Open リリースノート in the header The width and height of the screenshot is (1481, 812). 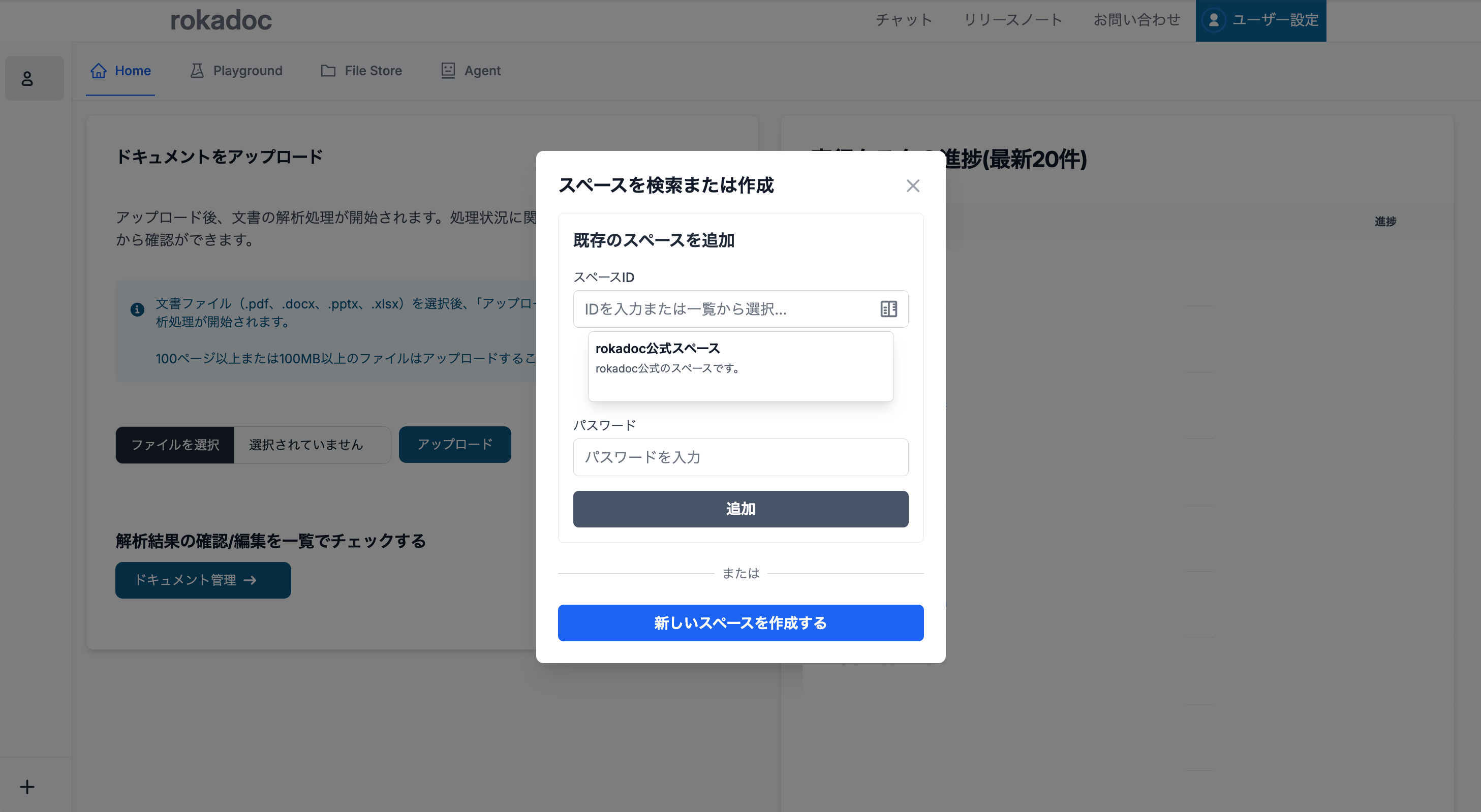(x=1013, y=20)
